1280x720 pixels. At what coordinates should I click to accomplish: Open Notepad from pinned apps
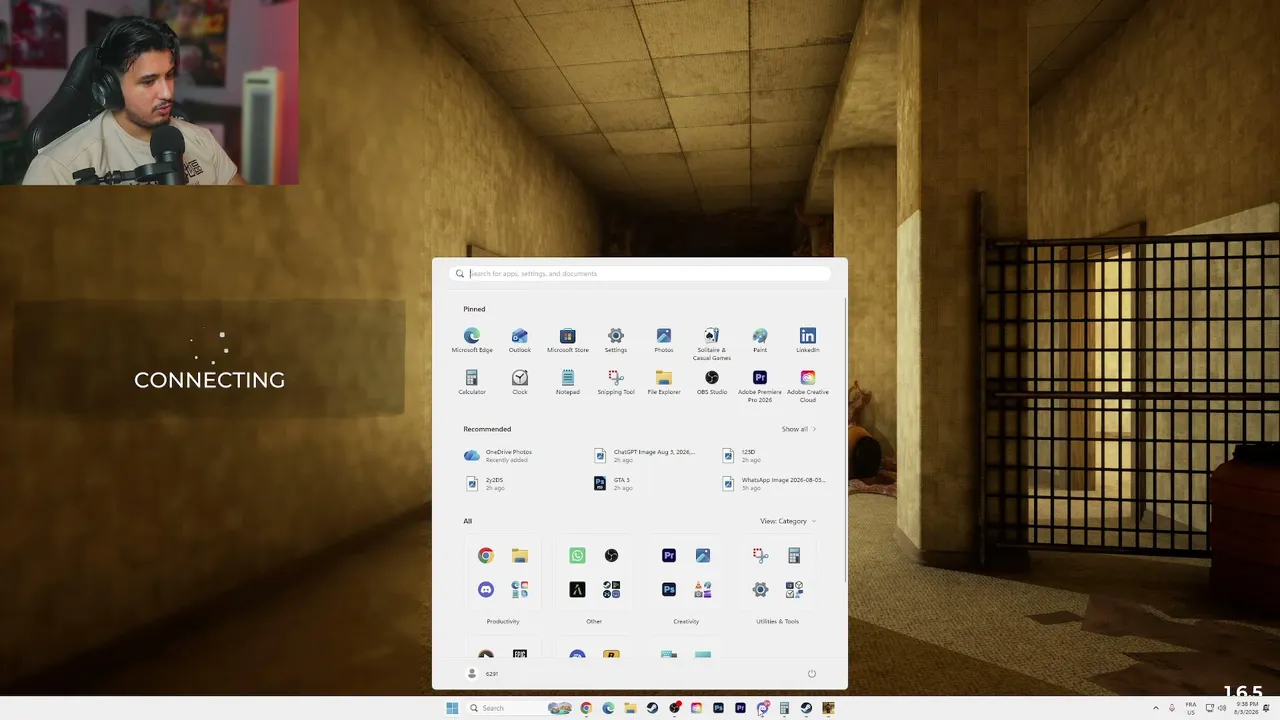coord(568,382)
